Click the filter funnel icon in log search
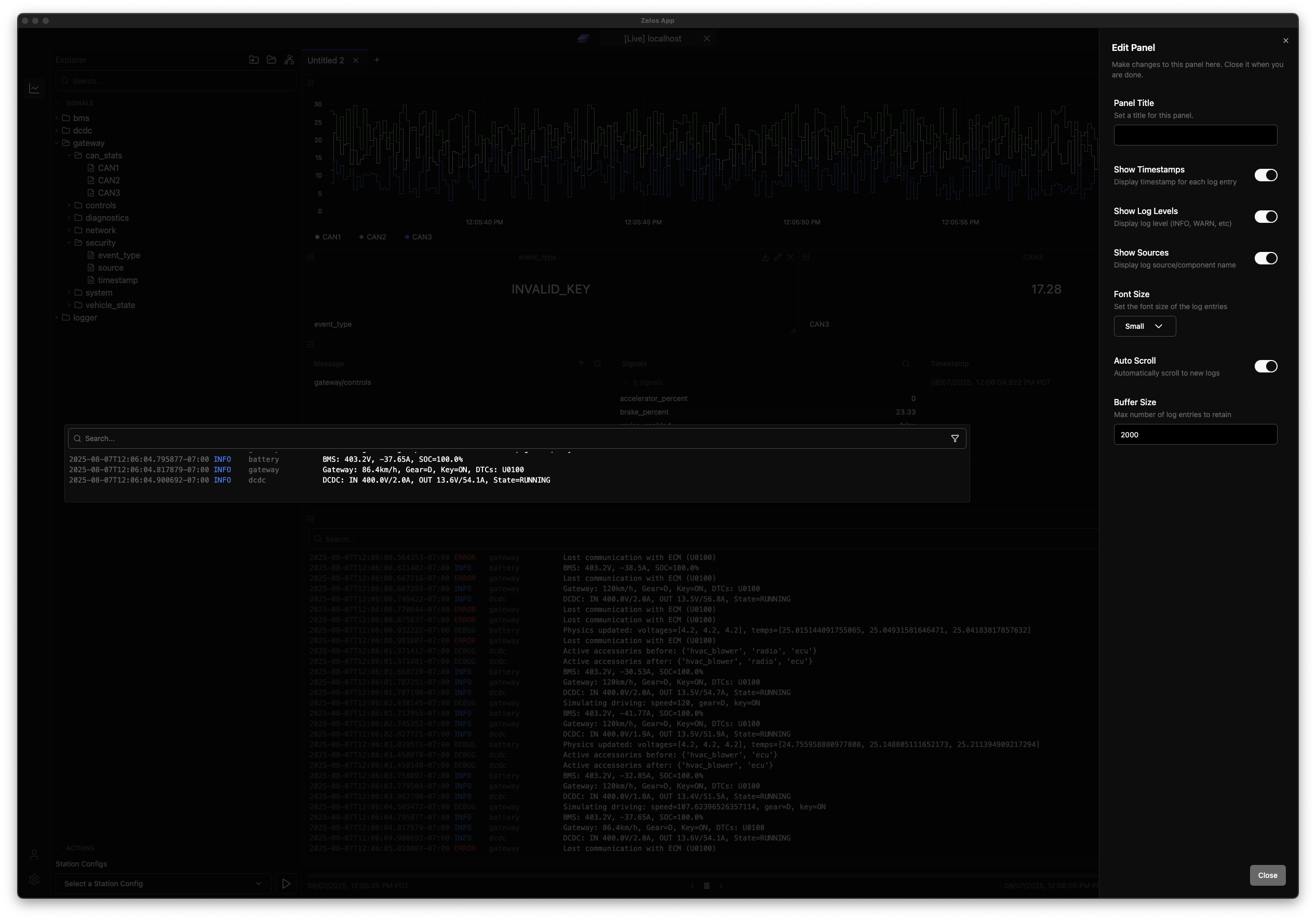The height and width of the screenshot is (920, 1316). (955, 438)
